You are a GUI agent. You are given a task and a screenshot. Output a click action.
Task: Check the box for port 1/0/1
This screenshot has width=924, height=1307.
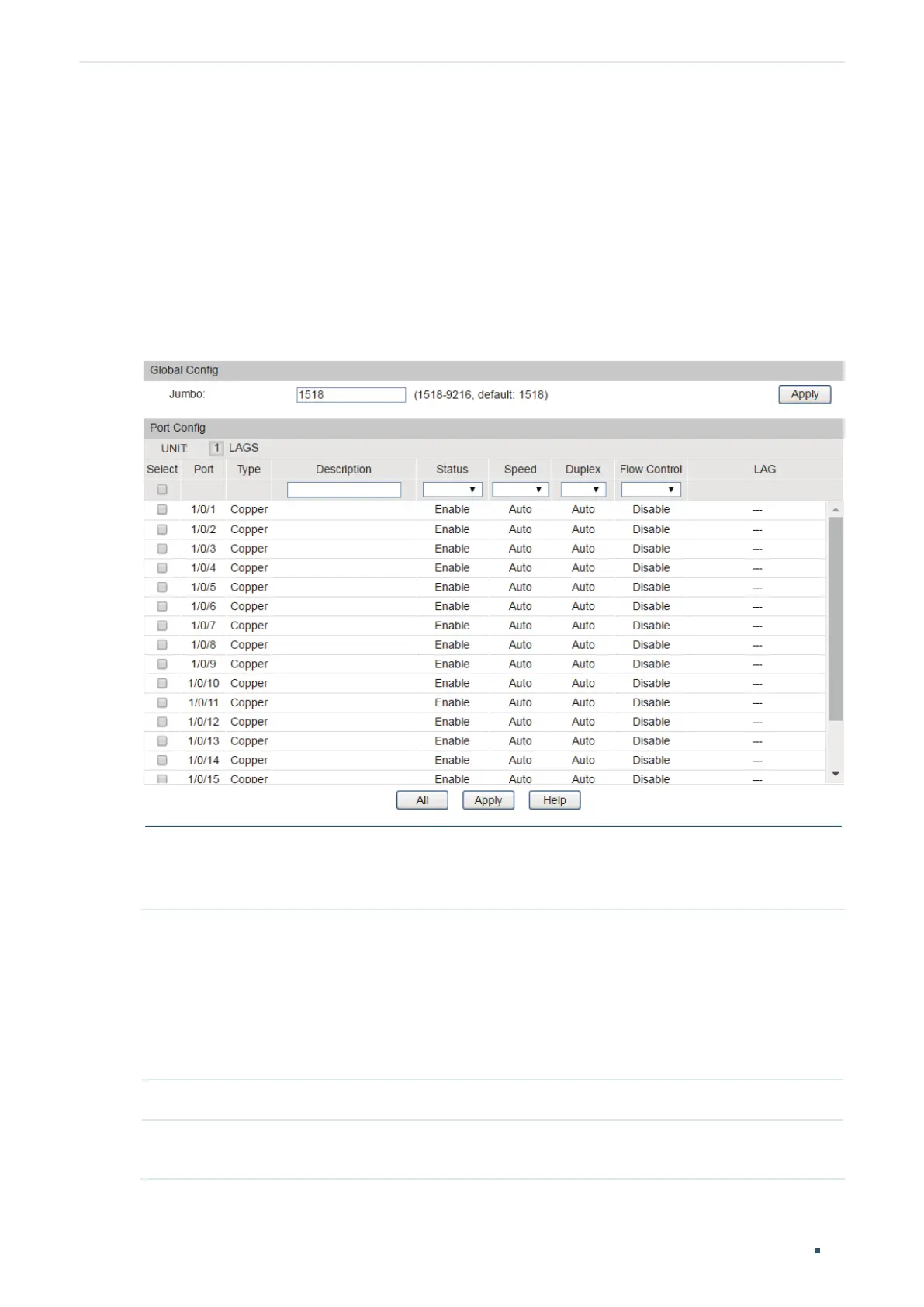(162, 510)
